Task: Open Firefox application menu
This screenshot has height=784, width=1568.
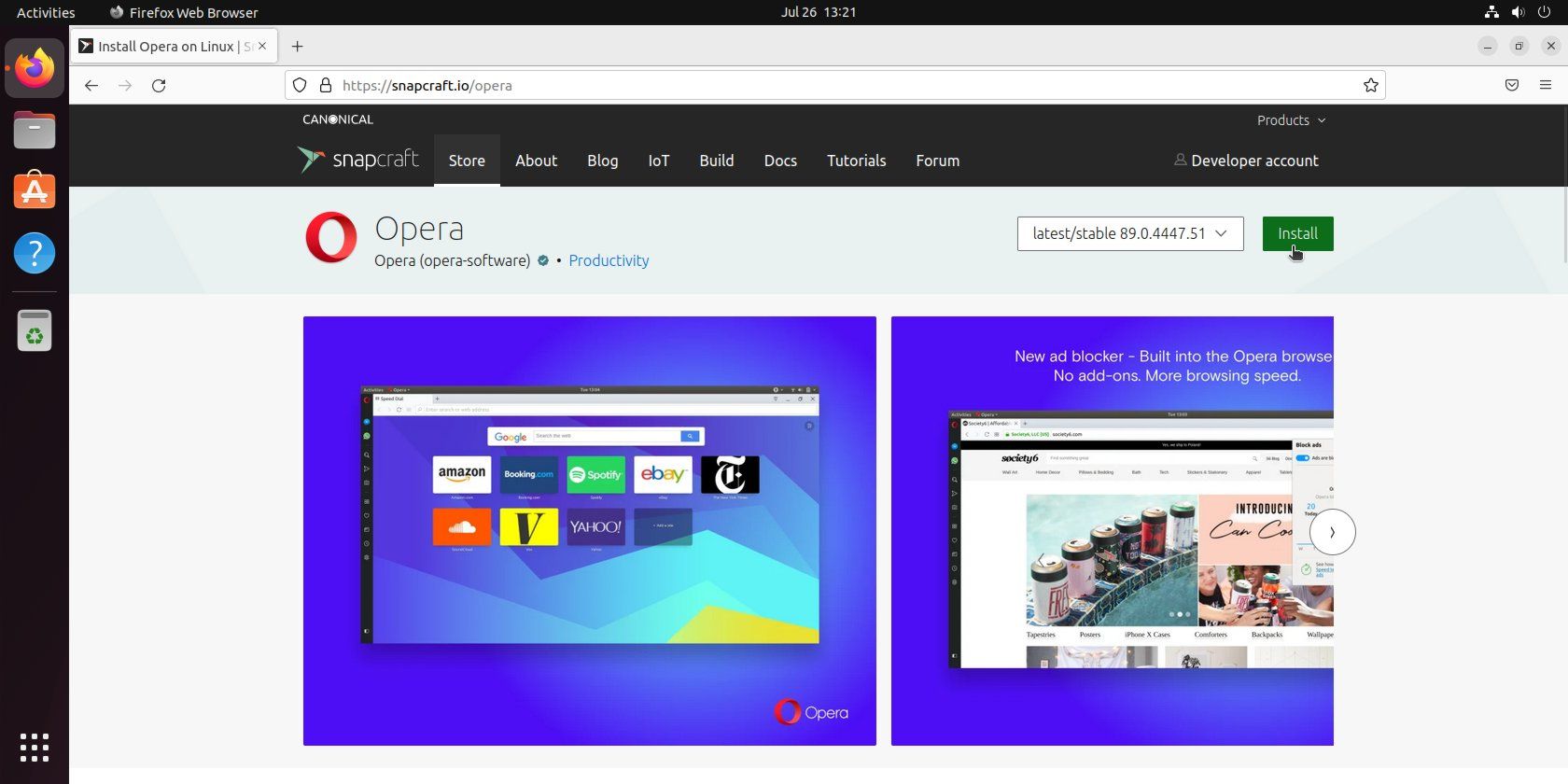Action: pos(1546,85)
